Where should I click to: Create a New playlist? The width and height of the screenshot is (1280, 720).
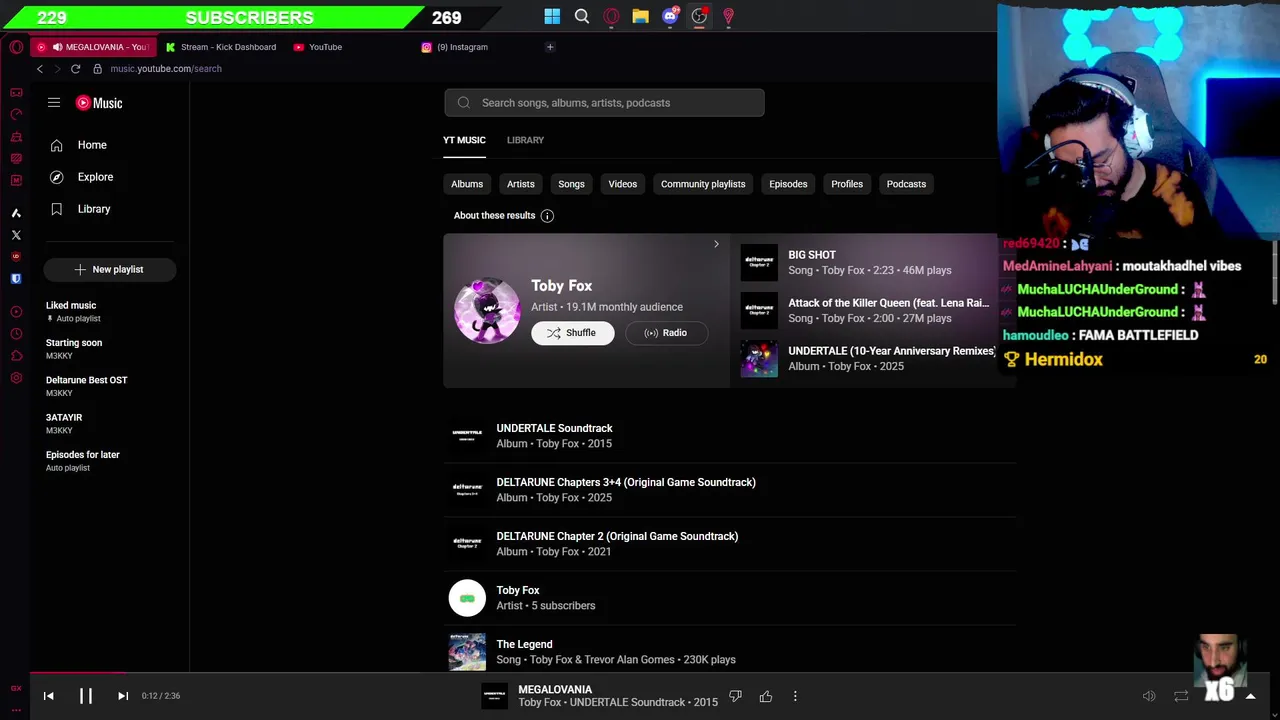coord(110,269)
